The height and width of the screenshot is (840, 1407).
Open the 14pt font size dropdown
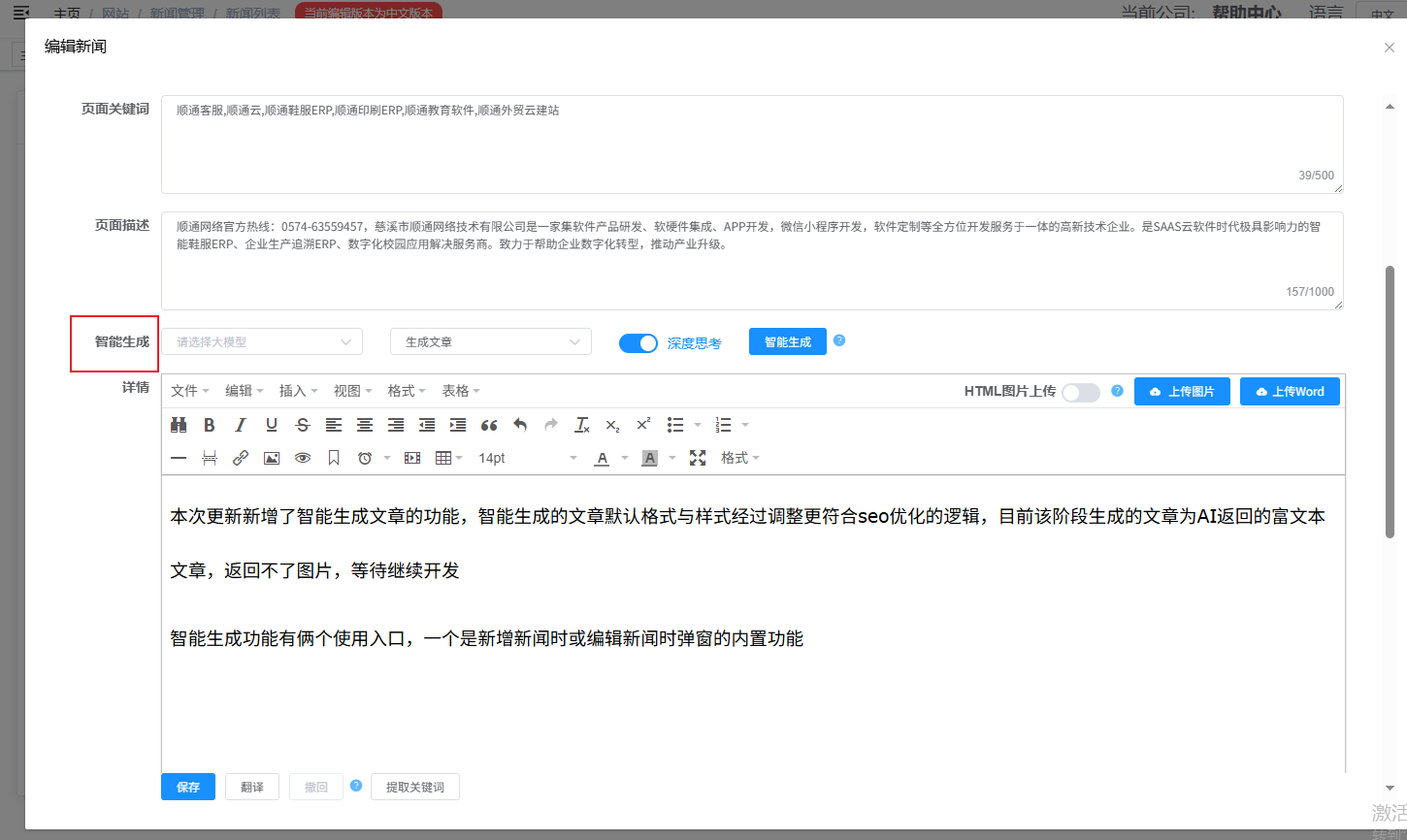tap(527, 458)
